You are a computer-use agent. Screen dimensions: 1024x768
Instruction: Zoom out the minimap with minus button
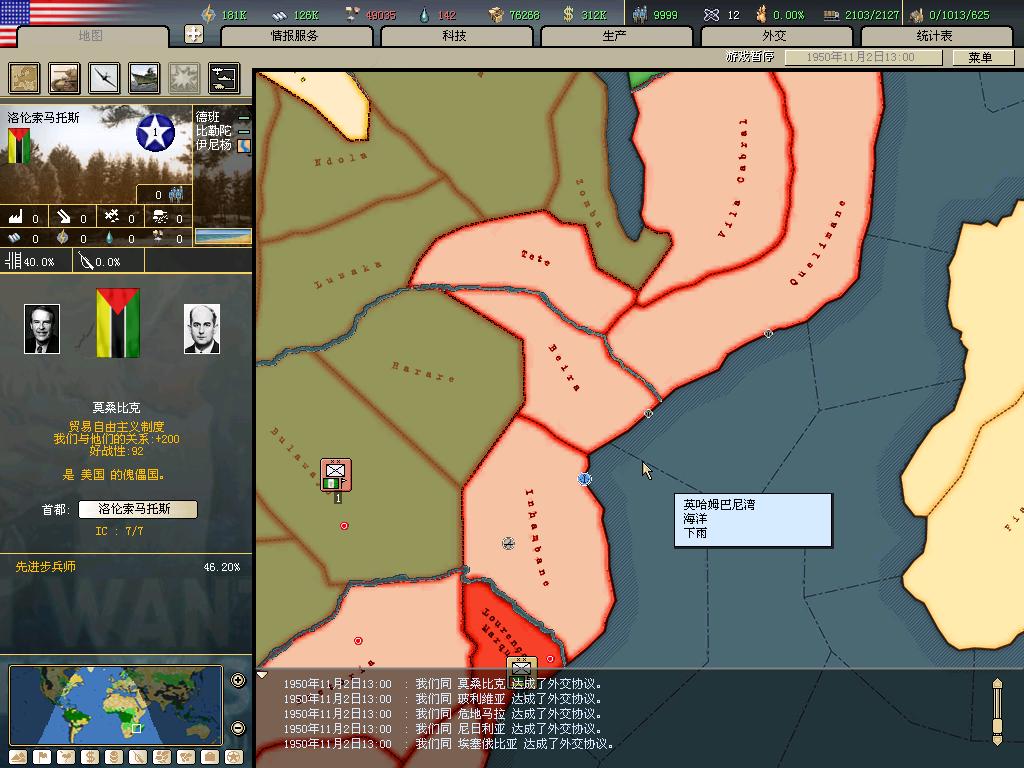pyautogui.click(x=238, y=728)
